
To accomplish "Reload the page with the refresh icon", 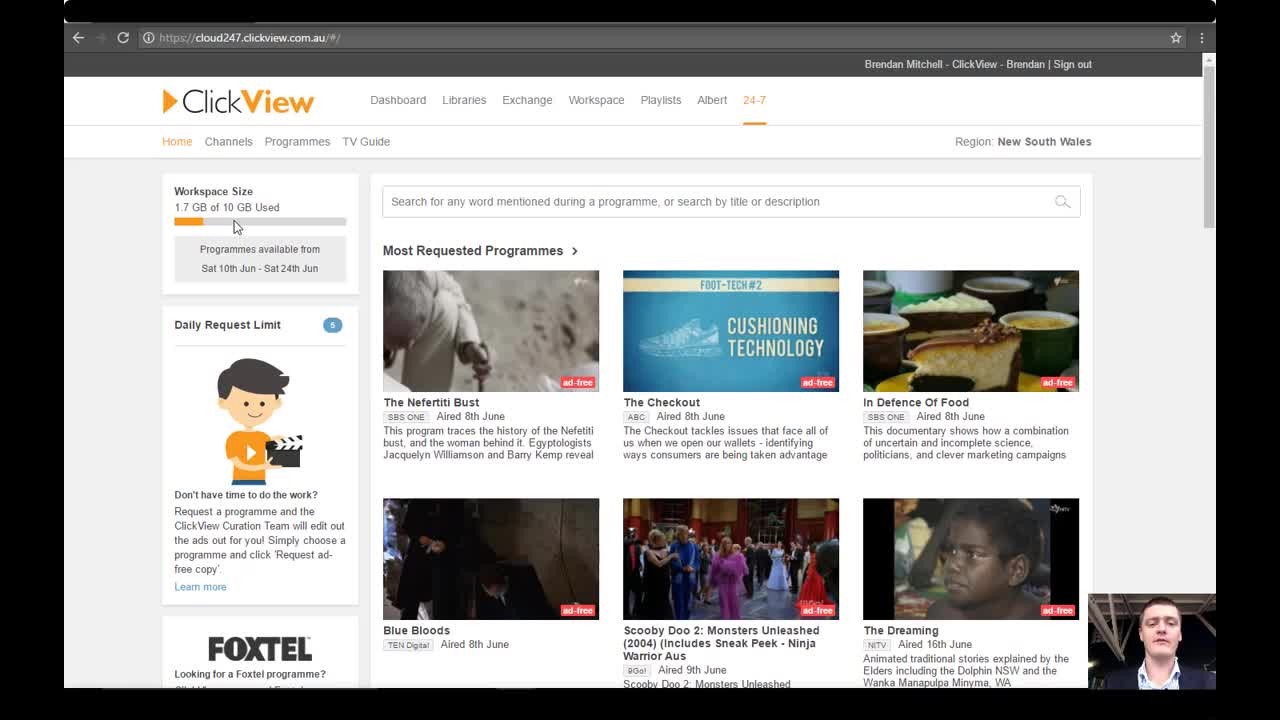I will (x=123, y=38).
